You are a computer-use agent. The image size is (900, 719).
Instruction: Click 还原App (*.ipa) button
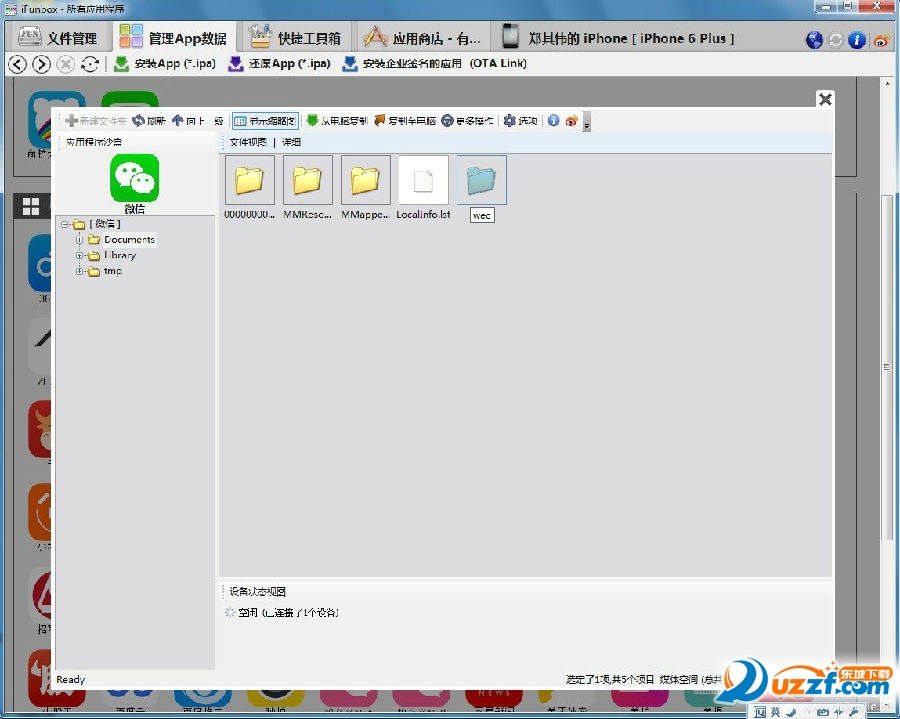[280, 63]
